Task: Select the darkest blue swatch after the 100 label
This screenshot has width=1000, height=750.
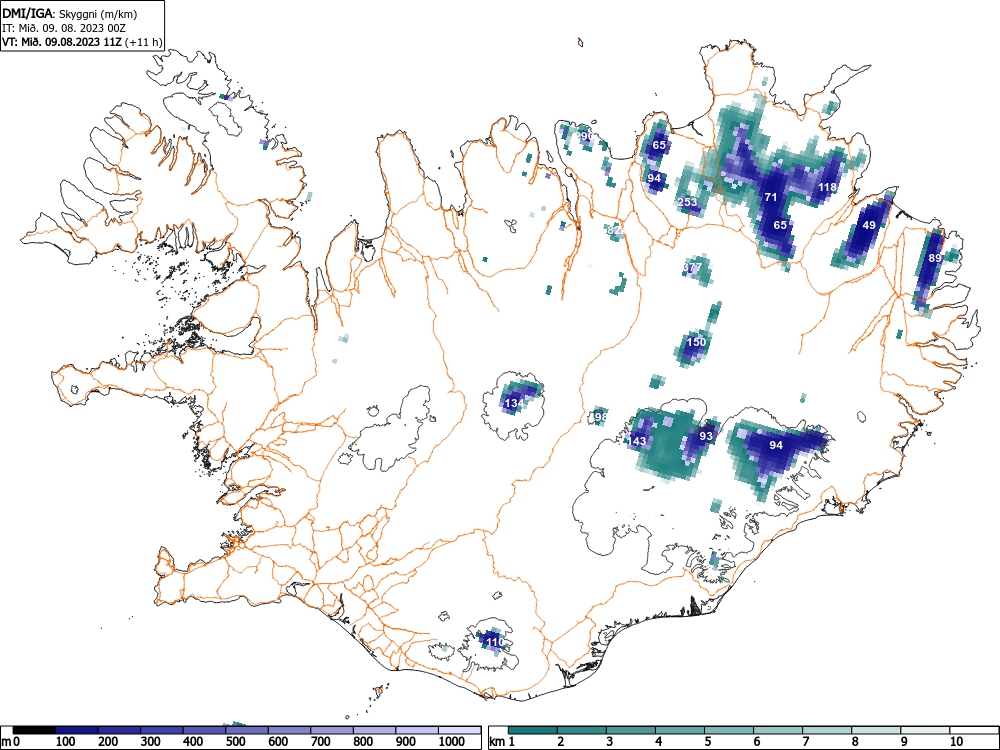Action: click(x=77, y=730)
